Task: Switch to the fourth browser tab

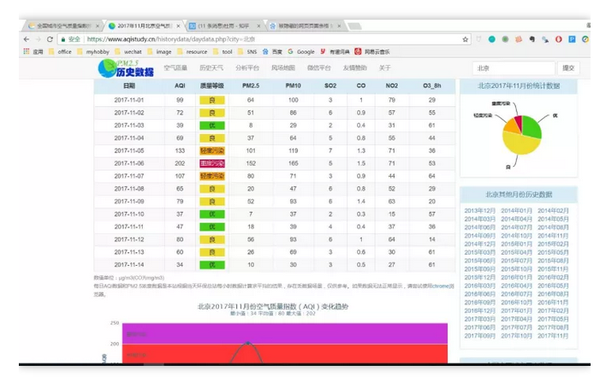Action: (x=304, y=26)
